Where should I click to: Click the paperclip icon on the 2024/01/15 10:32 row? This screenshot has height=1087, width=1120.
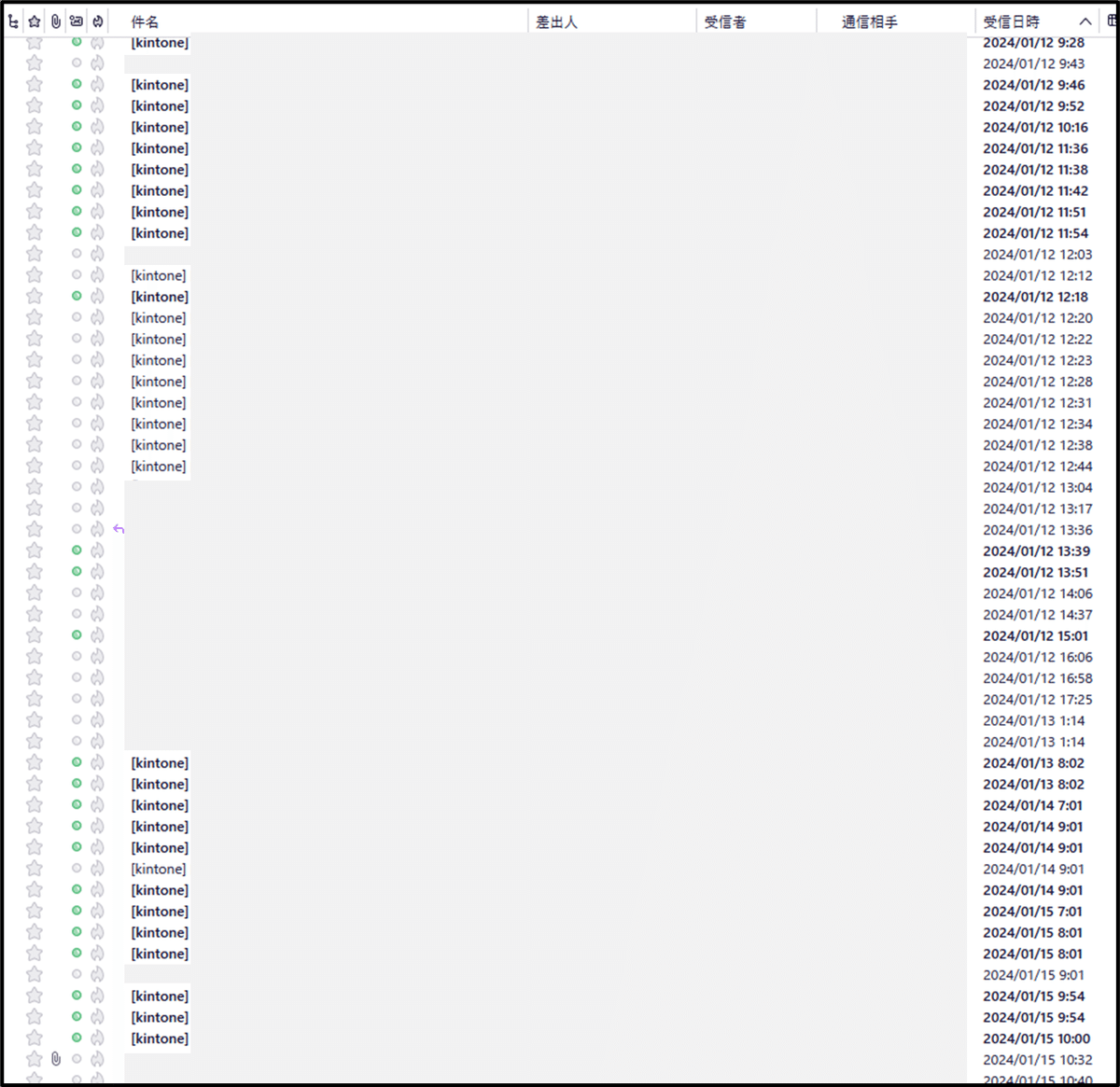pos(56,1059)
